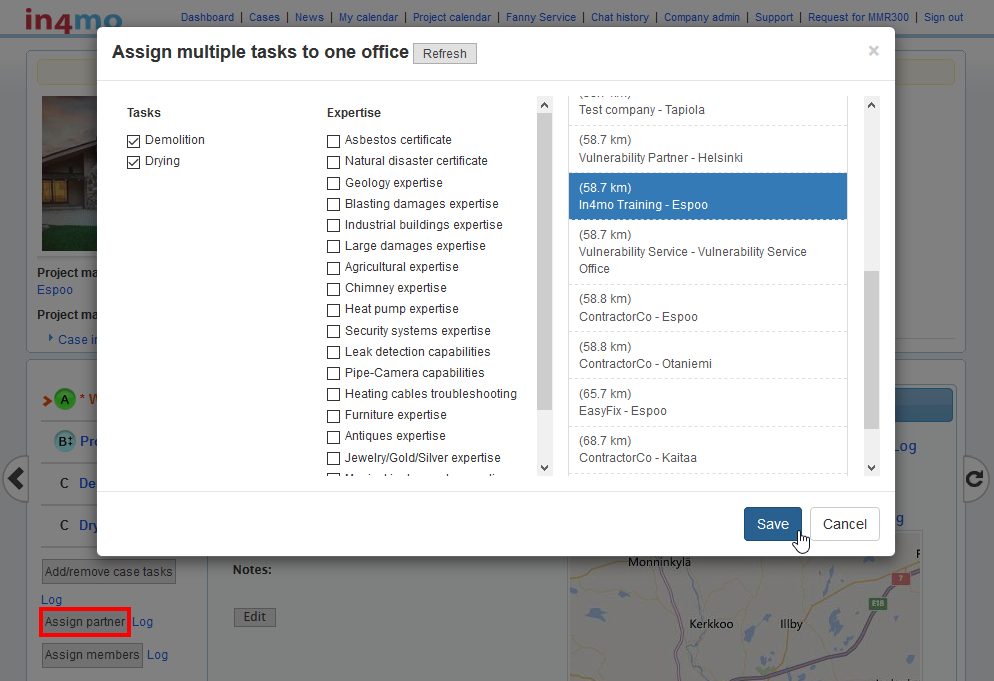Image resolution: width=994 pixels, height=681 pixels.
Task: Select ContractorCo - Otaniemi office
Action: (x=708, y=355)
